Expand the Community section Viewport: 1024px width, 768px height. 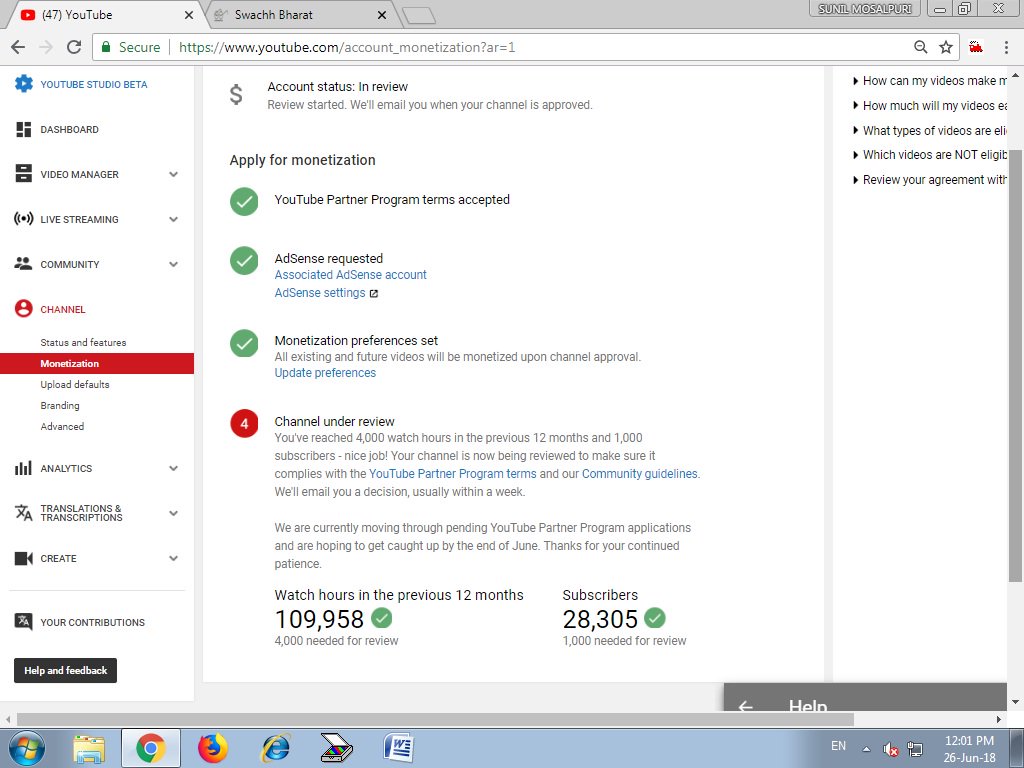click(x=174, y=264)
